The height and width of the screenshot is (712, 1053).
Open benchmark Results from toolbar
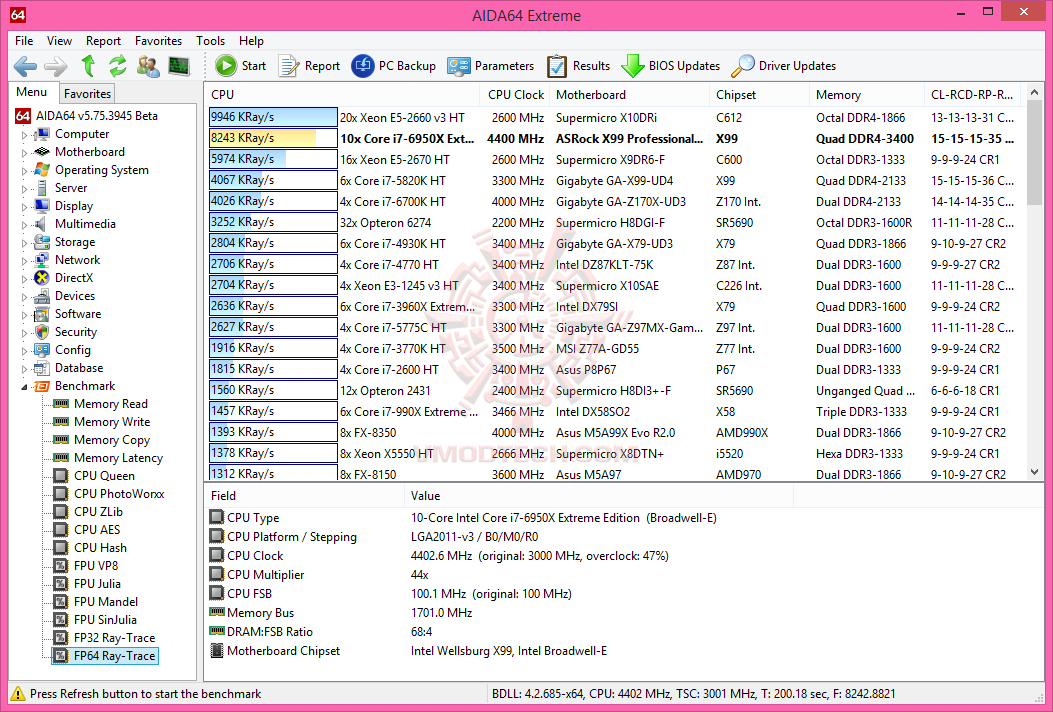point(578,66)
